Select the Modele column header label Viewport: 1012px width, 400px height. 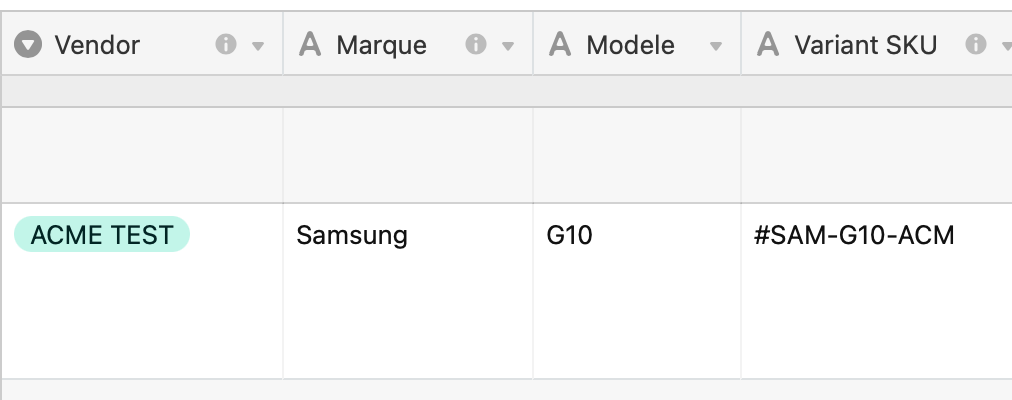tap(630, 45)
